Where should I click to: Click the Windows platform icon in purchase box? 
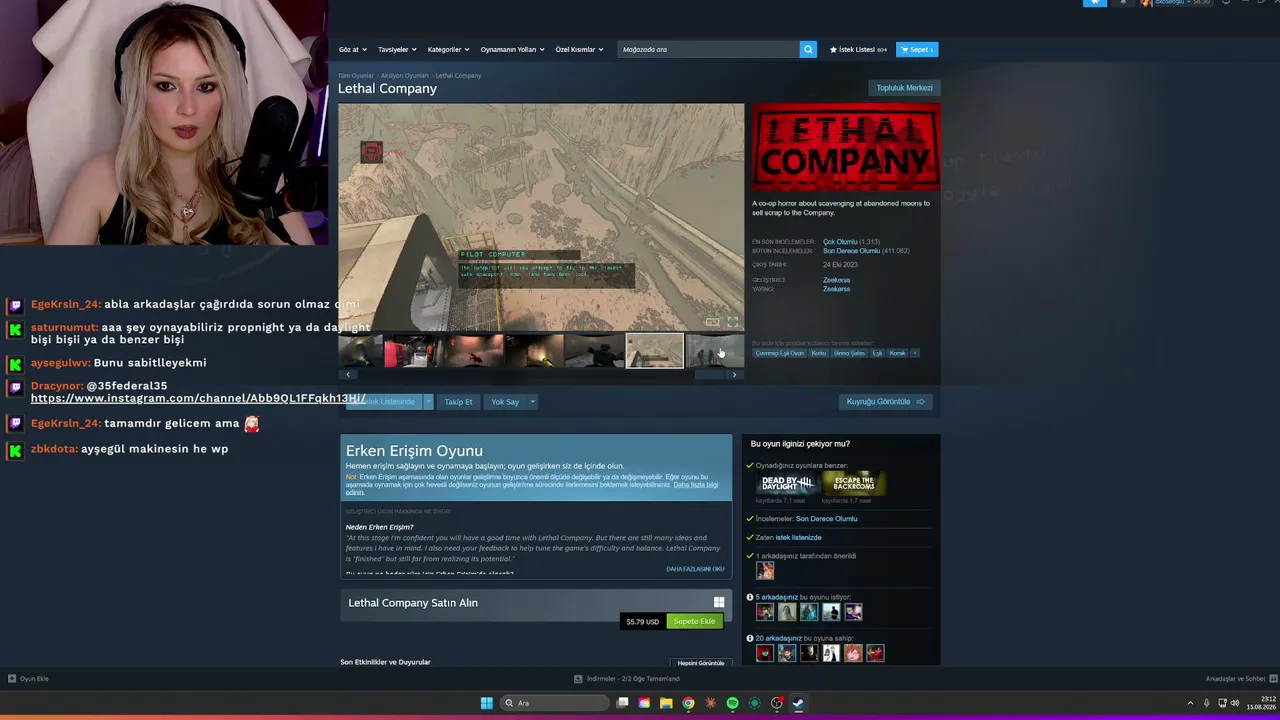click(x=718, y=602)
